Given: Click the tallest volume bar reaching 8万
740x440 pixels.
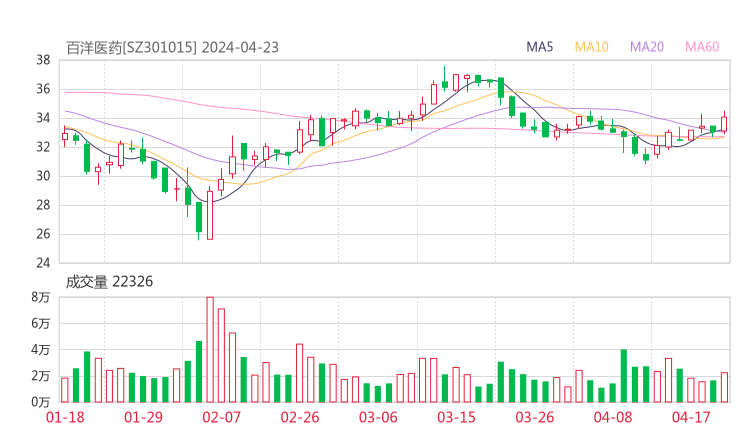Looking at the screenshot, I should 210,350.
